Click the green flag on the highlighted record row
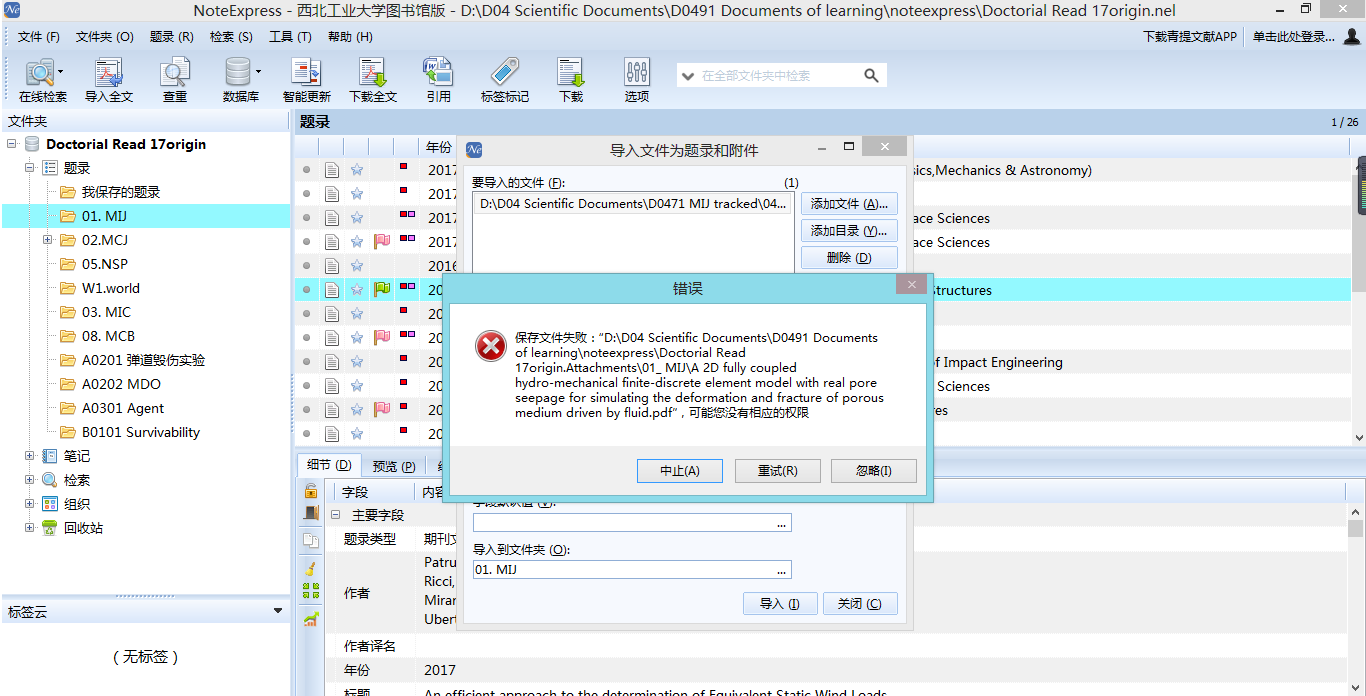 pos(382,289)
